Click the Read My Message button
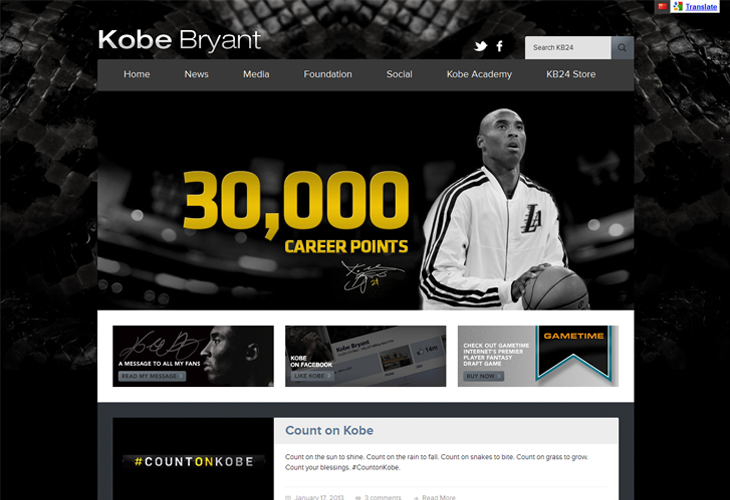The width and height of the screenshot is (730, 500). 152,376
